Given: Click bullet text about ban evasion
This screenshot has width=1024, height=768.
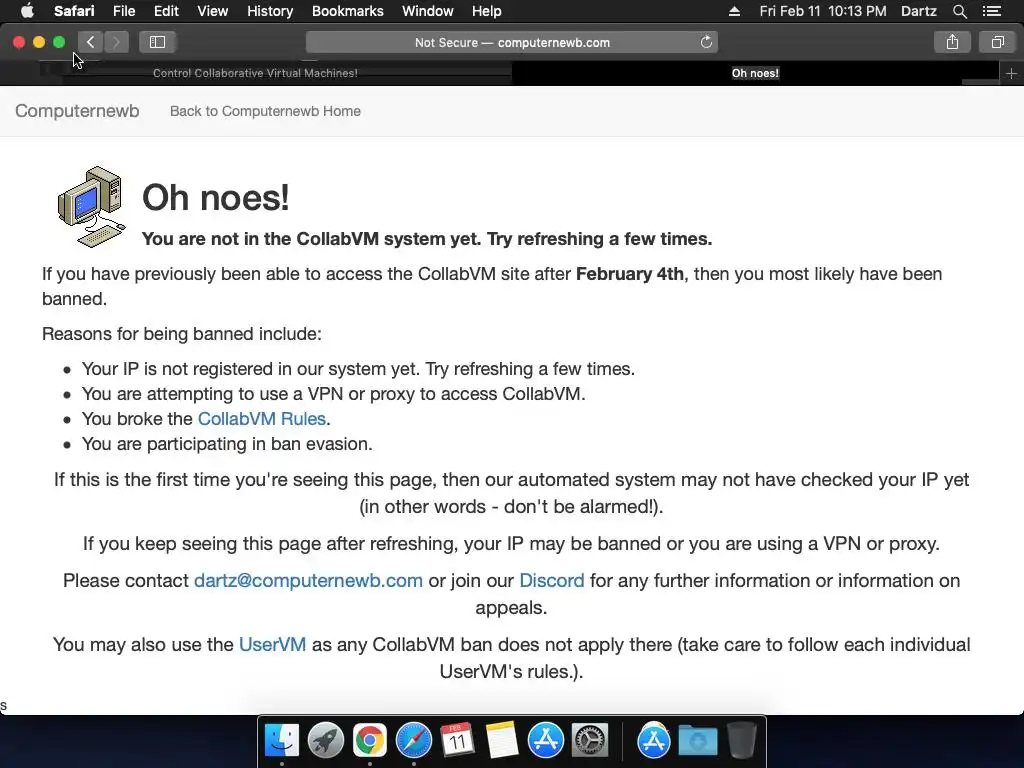Looking at the screenshot, I should 227,444.
